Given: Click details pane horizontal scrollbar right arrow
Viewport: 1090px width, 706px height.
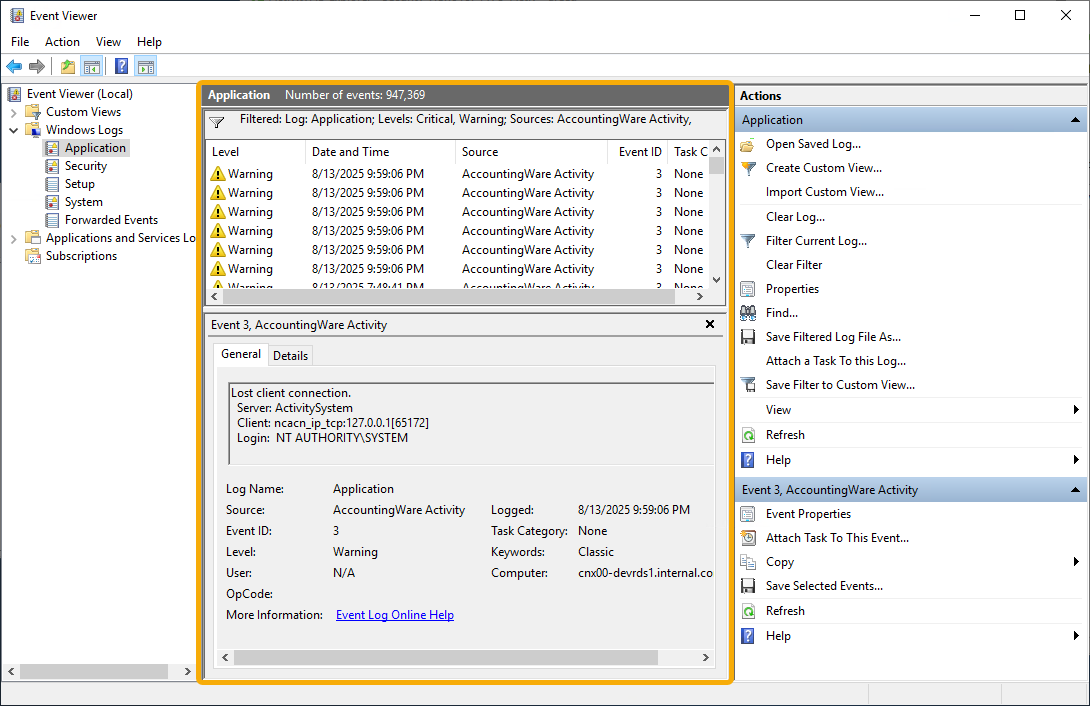Looking at the screenshot, I should point(706,657).
